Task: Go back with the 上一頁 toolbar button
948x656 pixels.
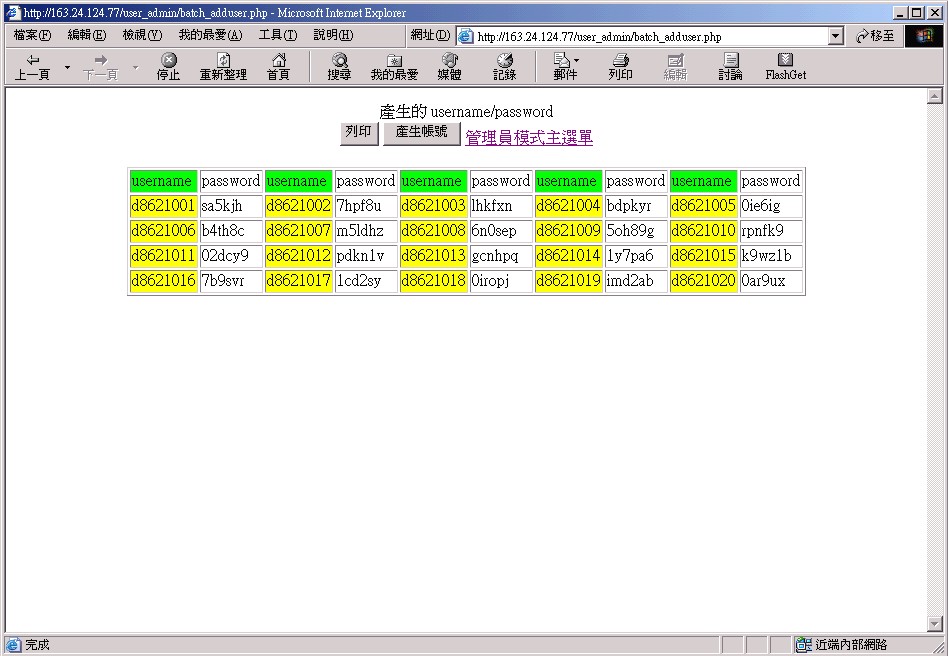Action: click(33, 67)
